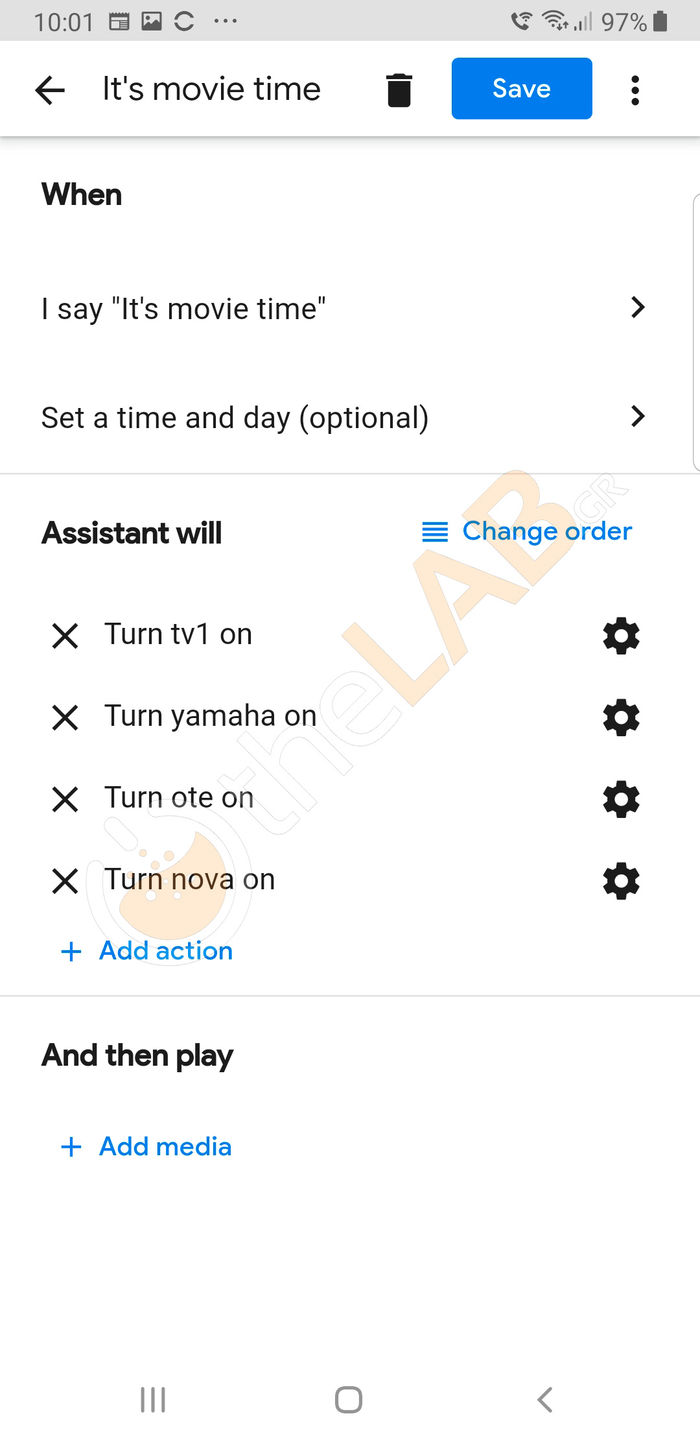Expand the I say "It's movie time" row
Screen dimensions: 700x1440
pyautogui.click(x=344, y=308)
